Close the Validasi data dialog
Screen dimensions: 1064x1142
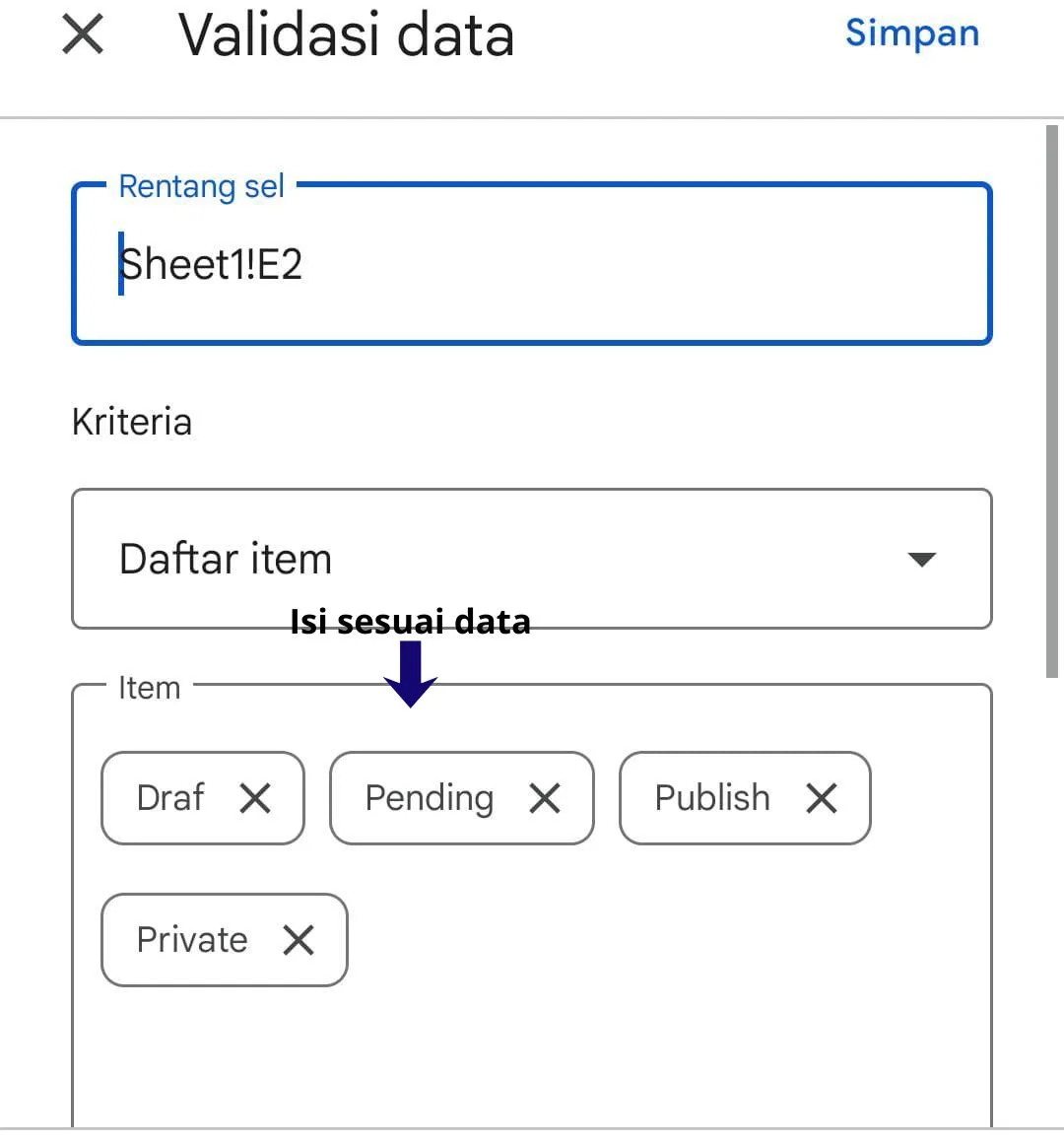(x=83, y=35)
